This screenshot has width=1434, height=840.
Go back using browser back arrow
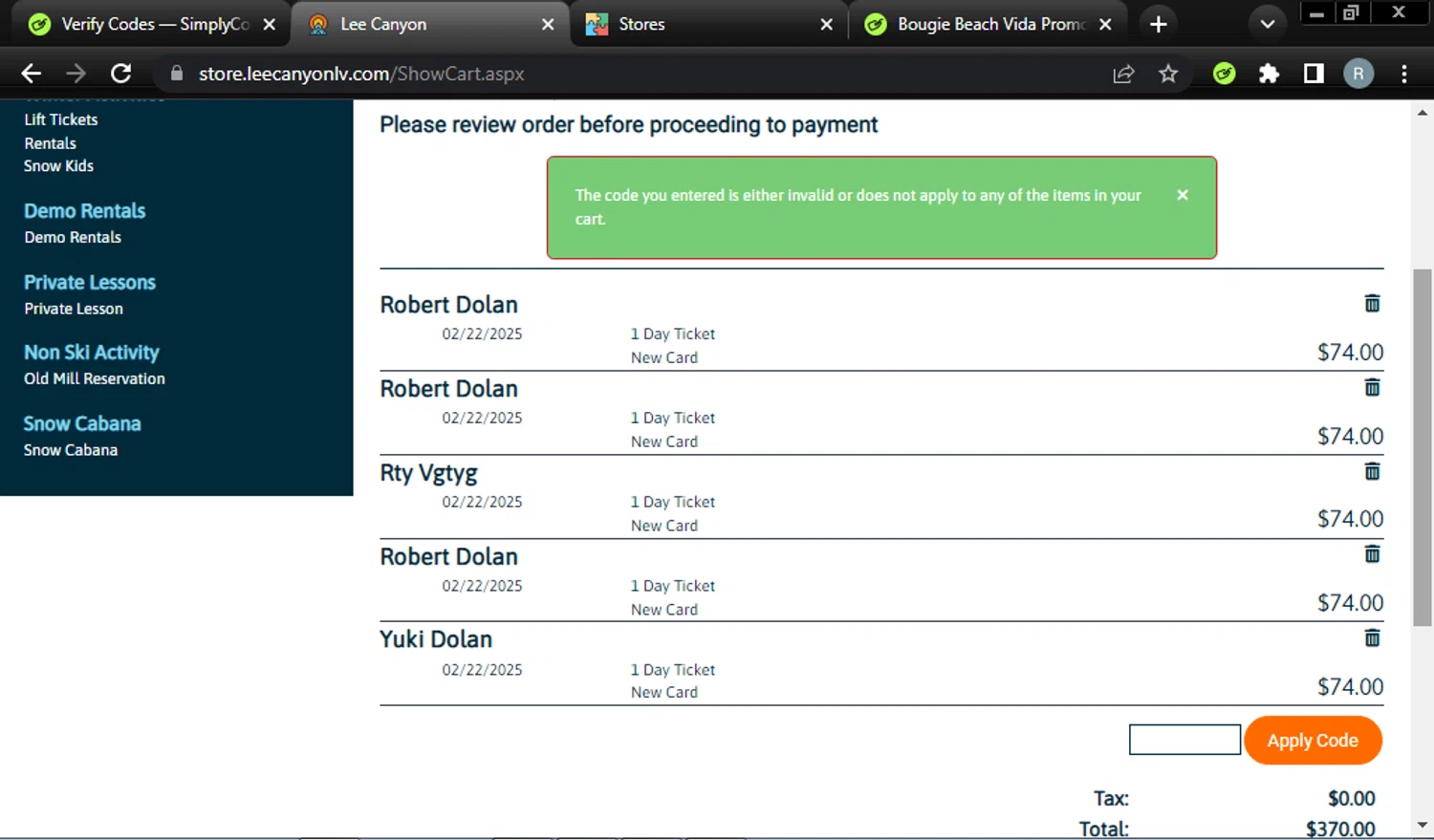coord(31,74)
